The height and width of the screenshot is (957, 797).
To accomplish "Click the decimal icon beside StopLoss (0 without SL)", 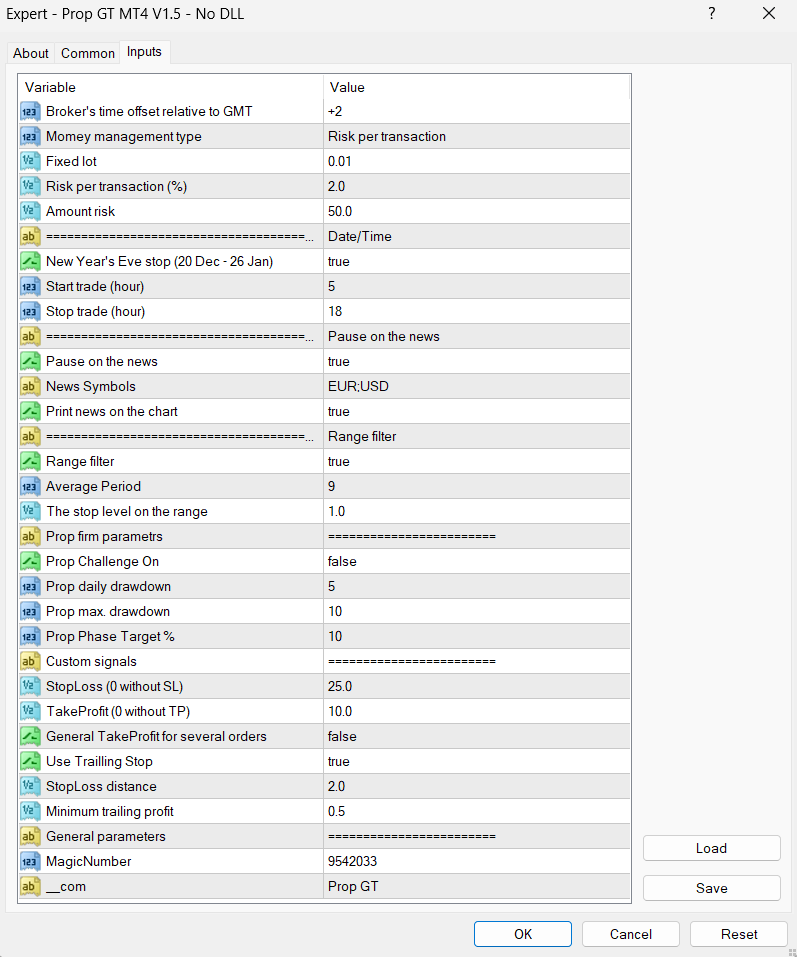I will point(30,687).
